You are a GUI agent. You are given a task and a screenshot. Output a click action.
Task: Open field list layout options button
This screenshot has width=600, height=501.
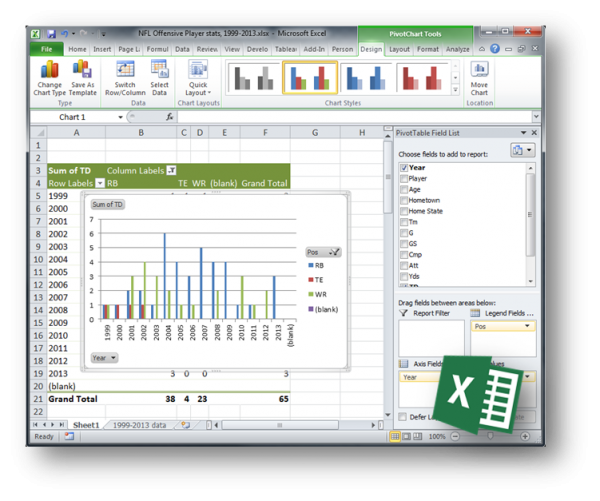(x=523, y=150)
